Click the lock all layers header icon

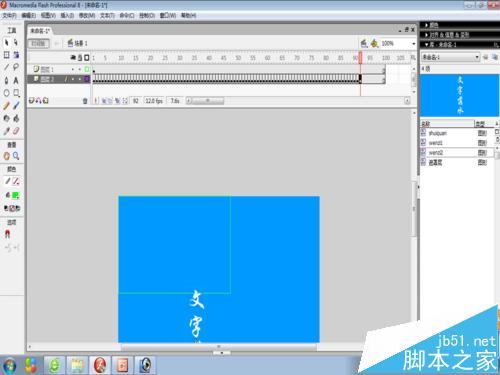(80, 58)
